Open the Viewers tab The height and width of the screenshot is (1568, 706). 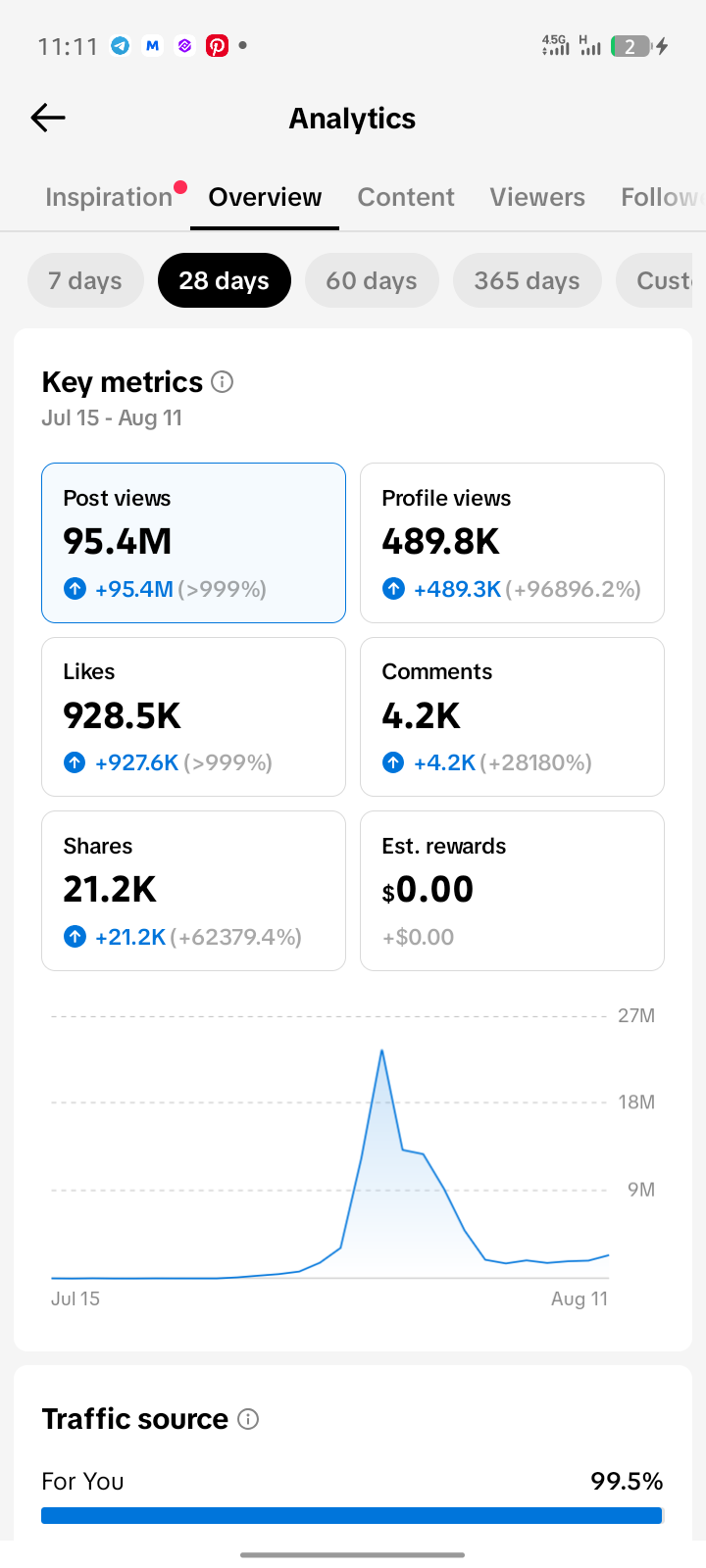coord(537,197)
